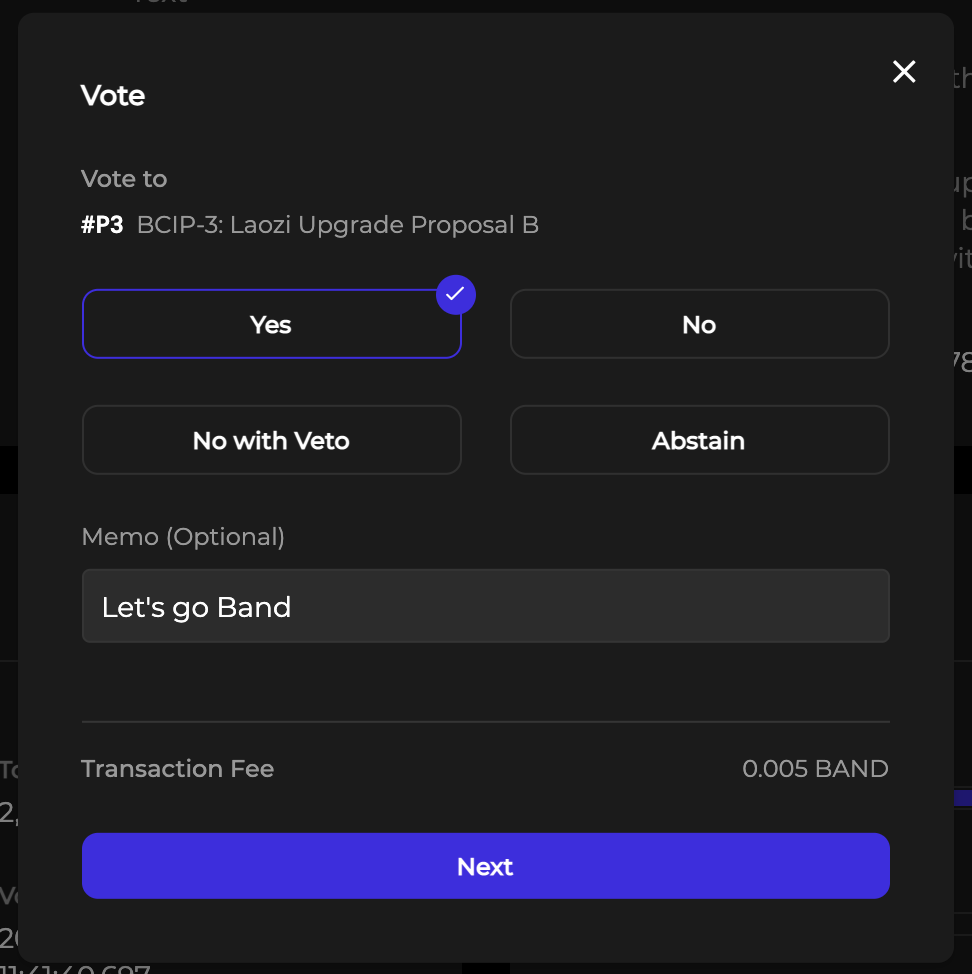Click the Memo (Optional) label
This screenshot has height=974, width=972.
183,537
